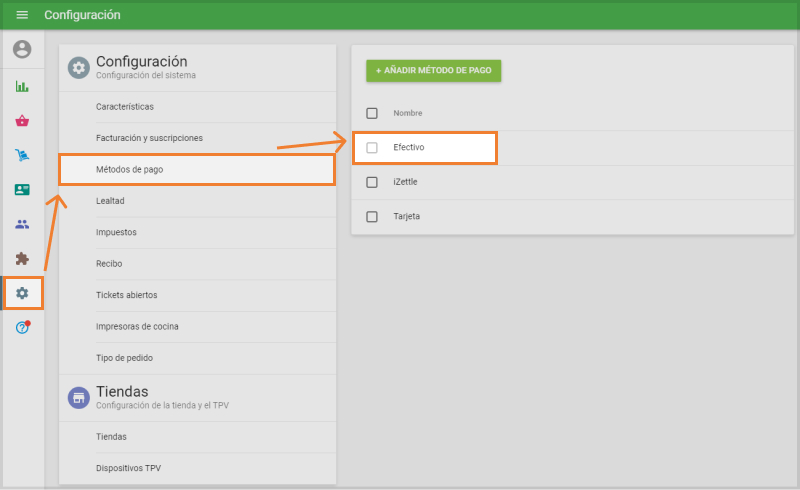Open the customers people icon

point(22,224)
